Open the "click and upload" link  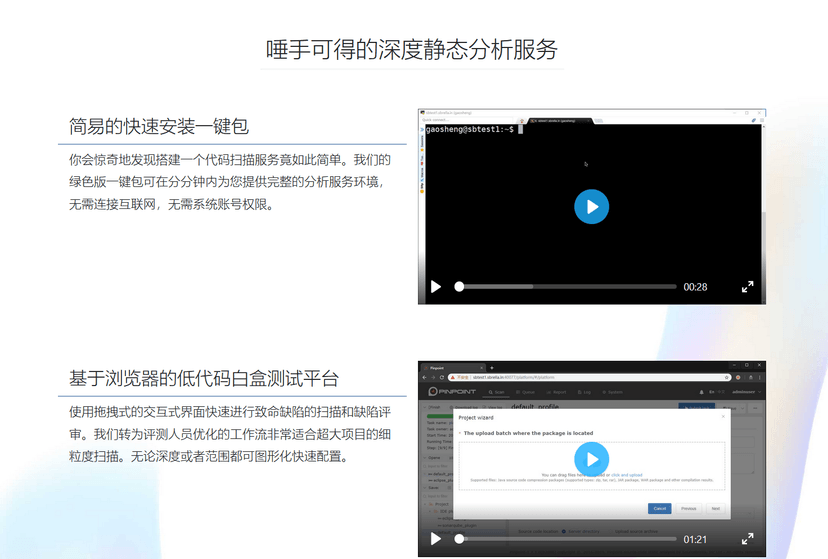[627, 475]
